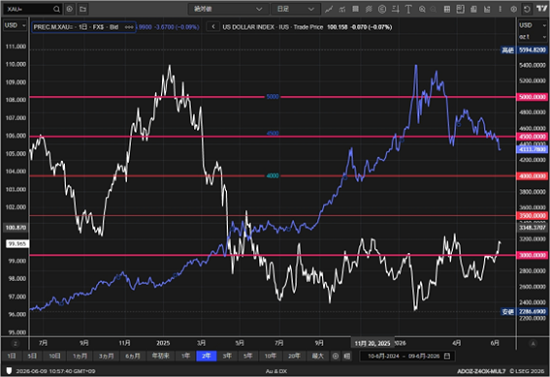Click the 高値 5594.8200 high label

pos(524,50)
